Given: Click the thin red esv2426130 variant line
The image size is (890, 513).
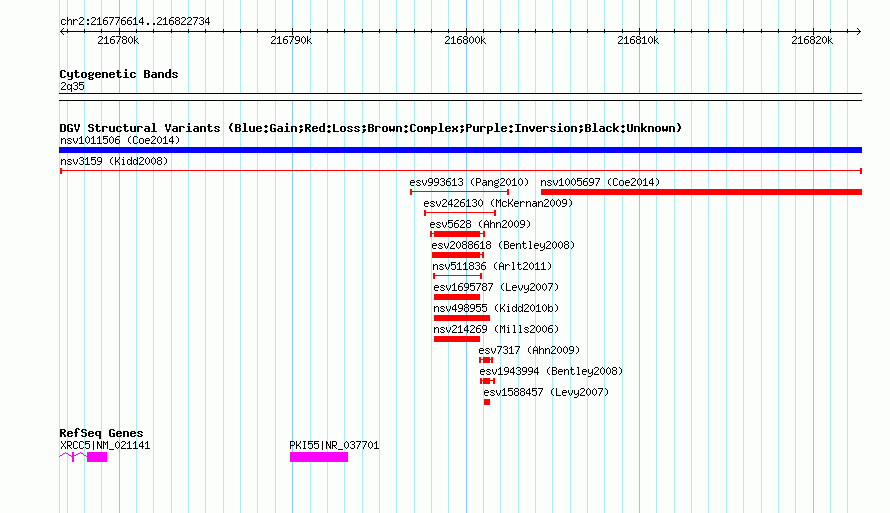Looking at the screenshot, I should click(x=460, y=213).
